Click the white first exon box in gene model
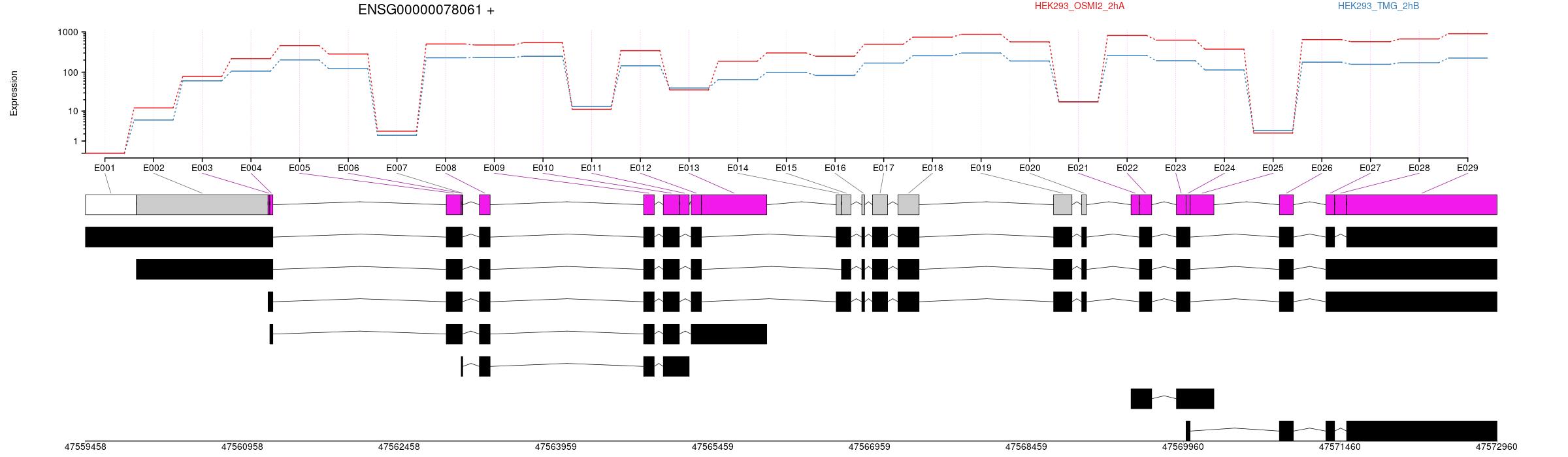The image size is (1568, 457). (110, 204)
